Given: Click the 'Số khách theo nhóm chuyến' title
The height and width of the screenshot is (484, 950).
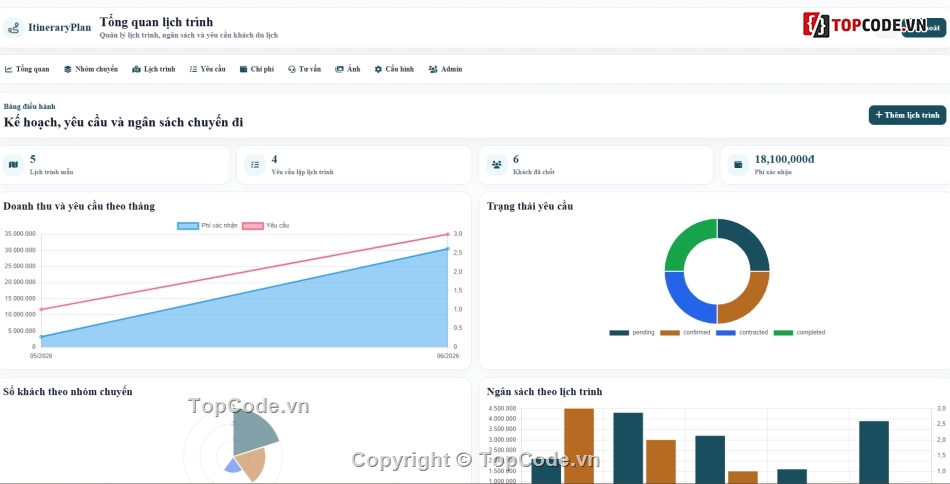Looking at the screenshot, I should click(68, 392).
